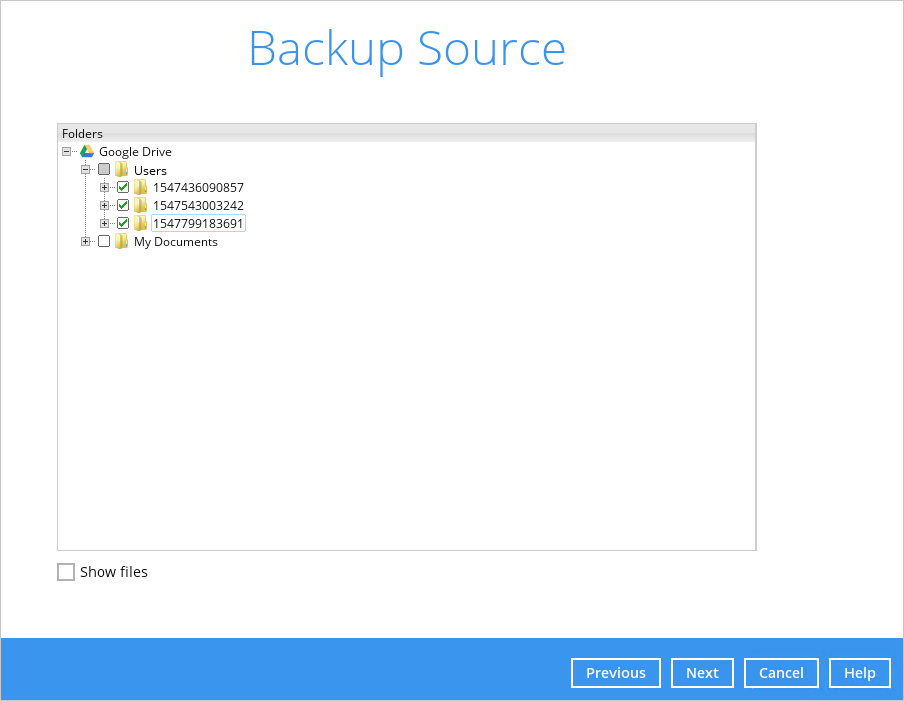Select the Google Drive label
The height and width of the screenshot is (701, 904).
tap(135, 152)
